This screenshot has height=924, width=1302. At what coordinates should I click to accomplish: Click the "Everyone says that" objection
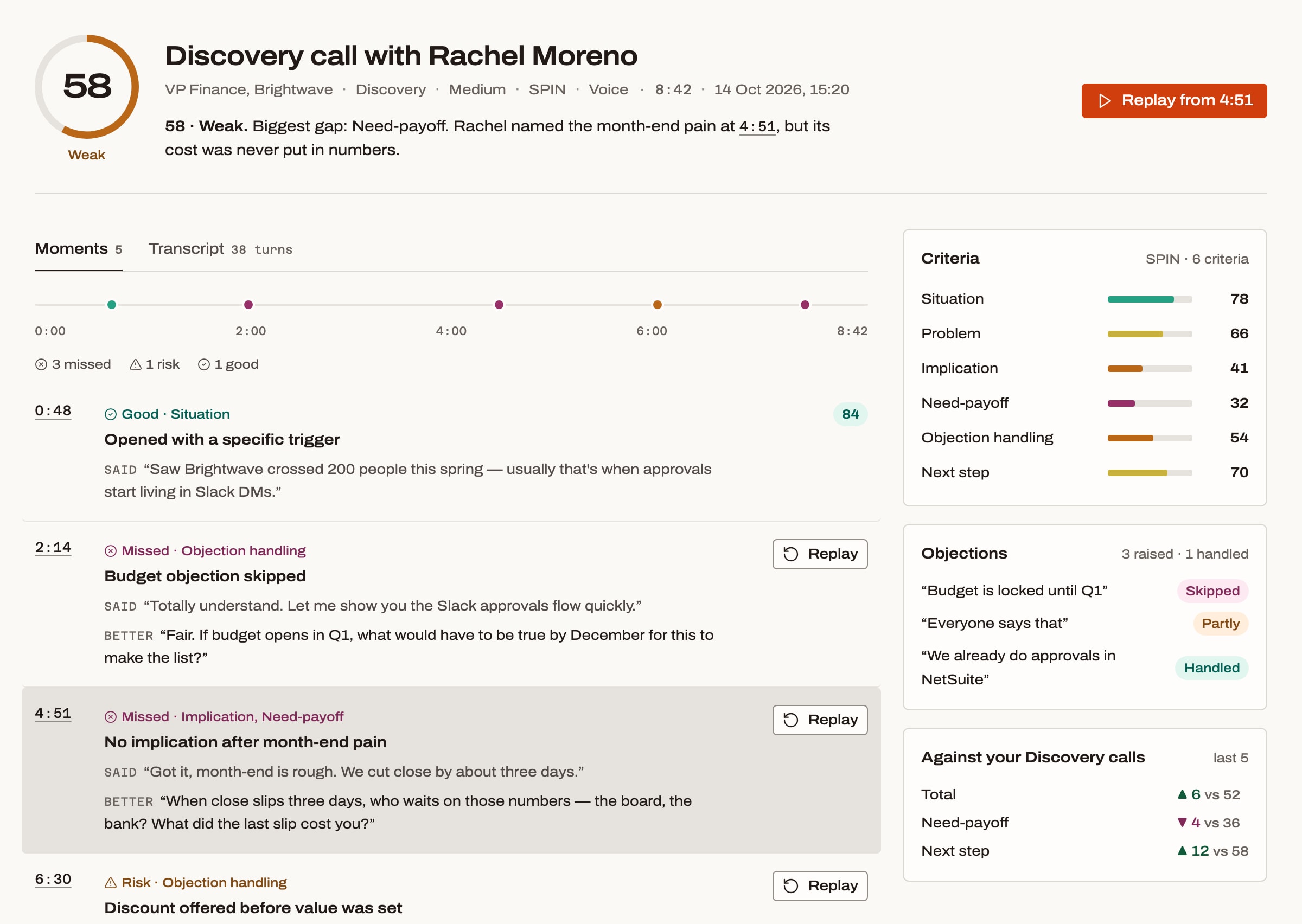click(994, 624)
